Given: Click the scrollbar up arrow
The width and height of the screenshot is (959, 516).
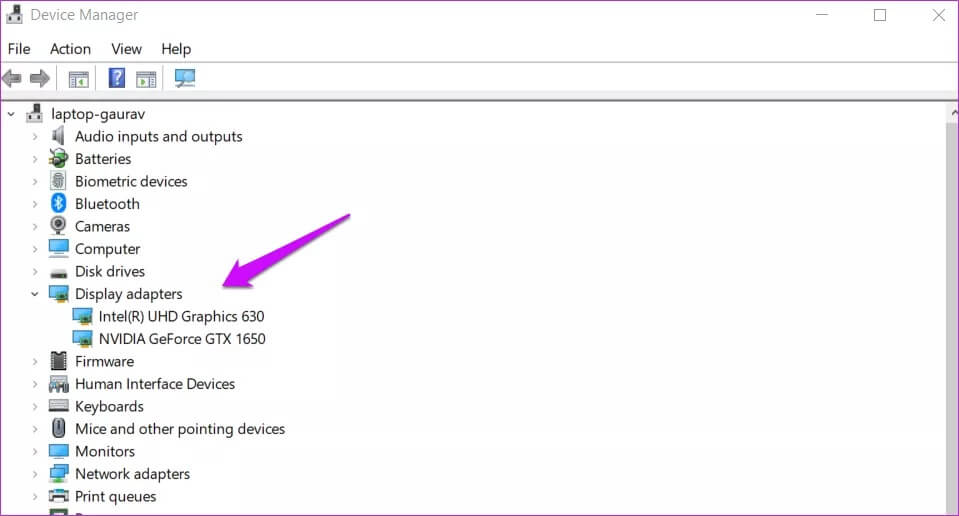Looking at the screenshot, I should pos(953,113).
